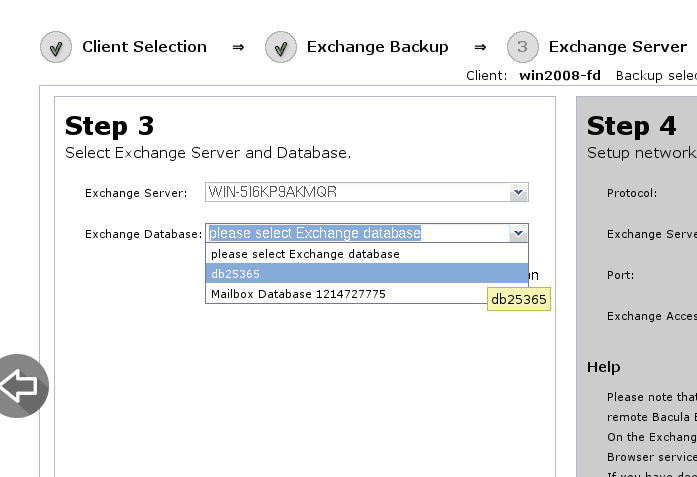Click the back arrow round button
697x477 pixels.
point(18,385)
